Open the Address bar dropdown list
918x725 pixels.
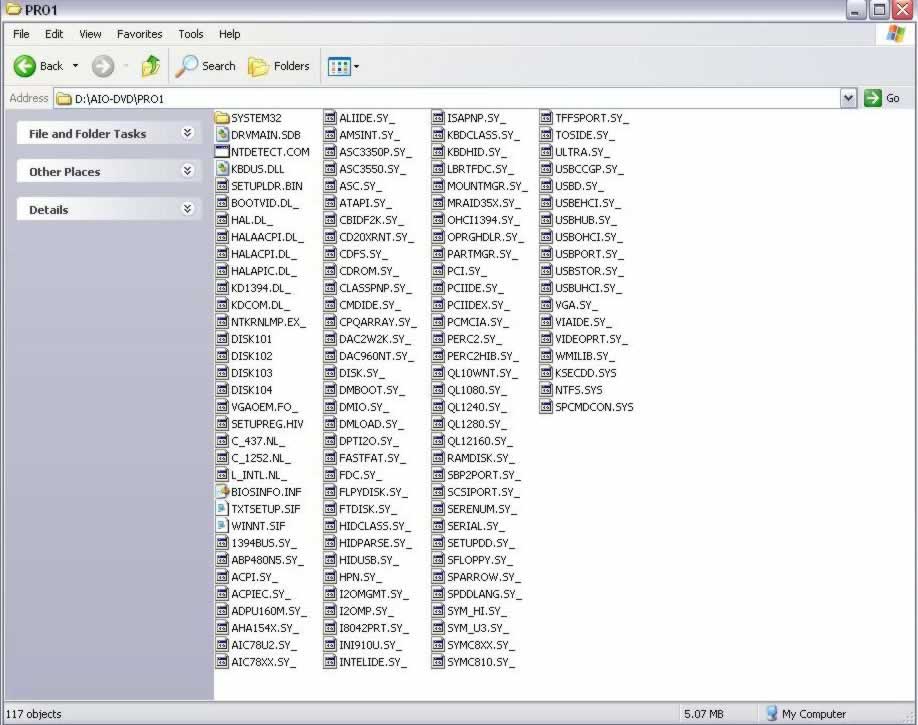[x=848, y=98]
